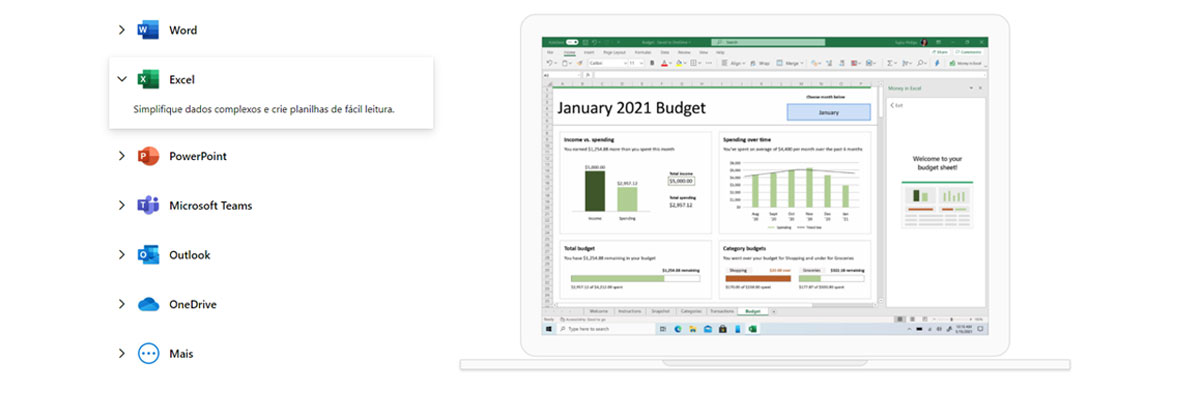
Task: Expand the Word section chevron
Action: 121,31
